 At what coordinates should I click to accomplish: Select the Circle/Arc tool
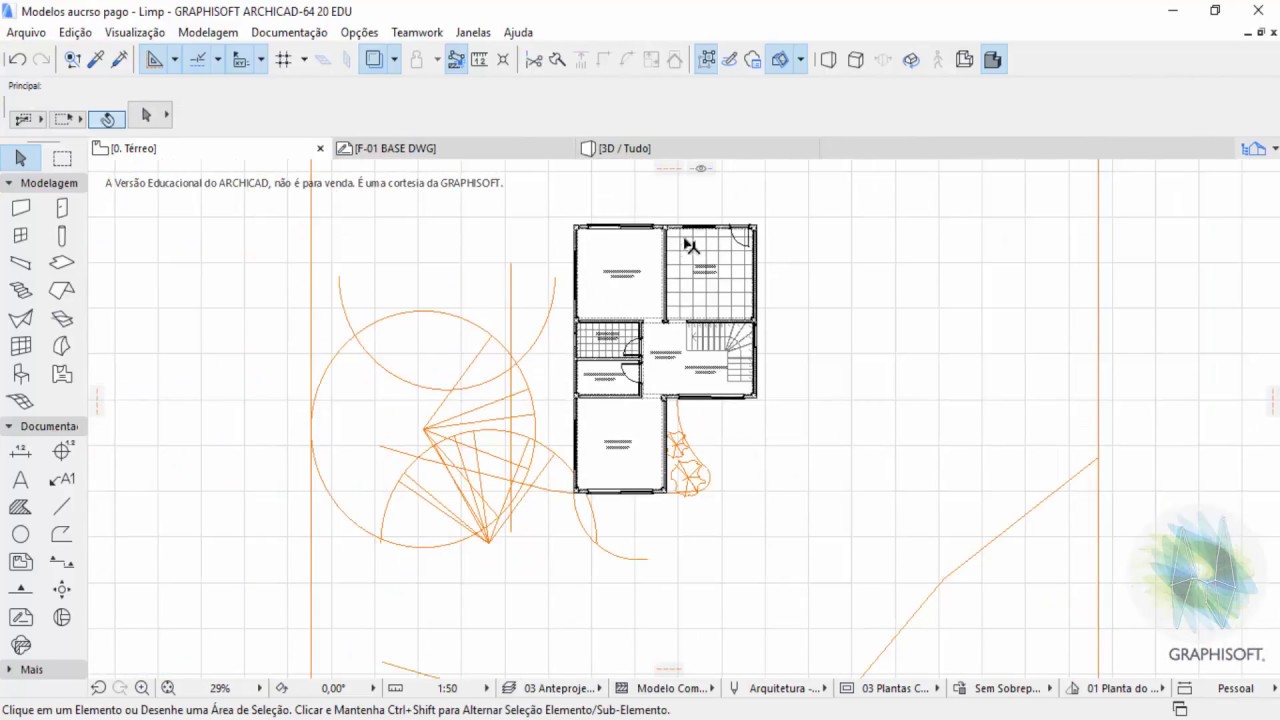(x=21, y=535)
